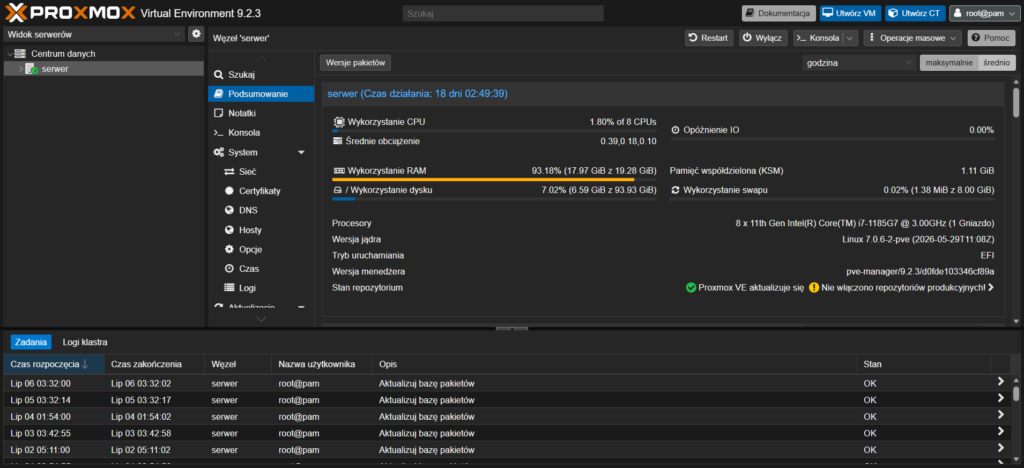Open task details for Lip 04 01:54:00
Screen dimensions: 1024x468
pyautogui.click(x=1000, y=414)
